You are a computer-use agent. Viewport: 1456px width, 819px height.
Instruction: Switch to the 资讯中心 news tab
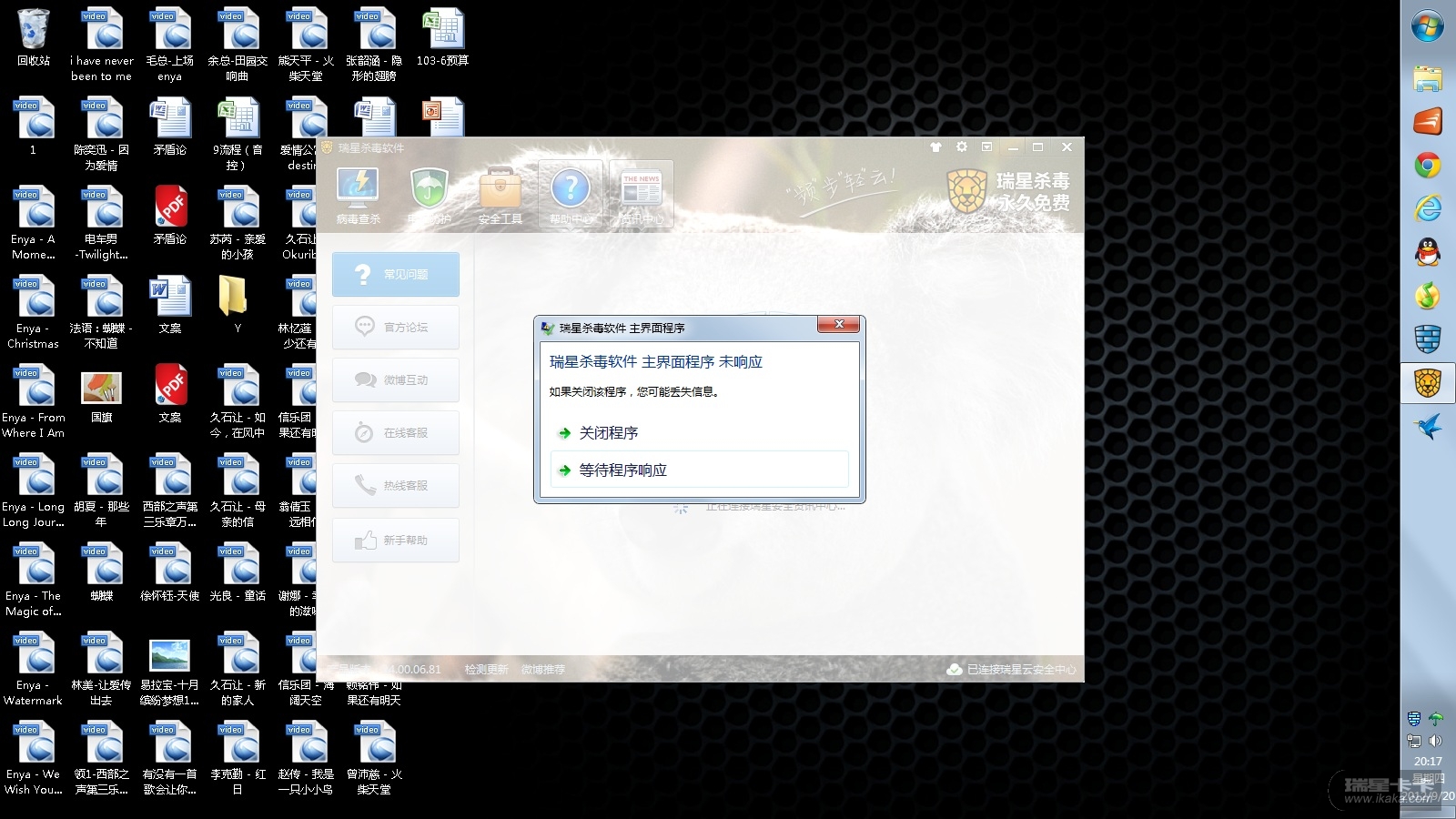tap(642, 194)
